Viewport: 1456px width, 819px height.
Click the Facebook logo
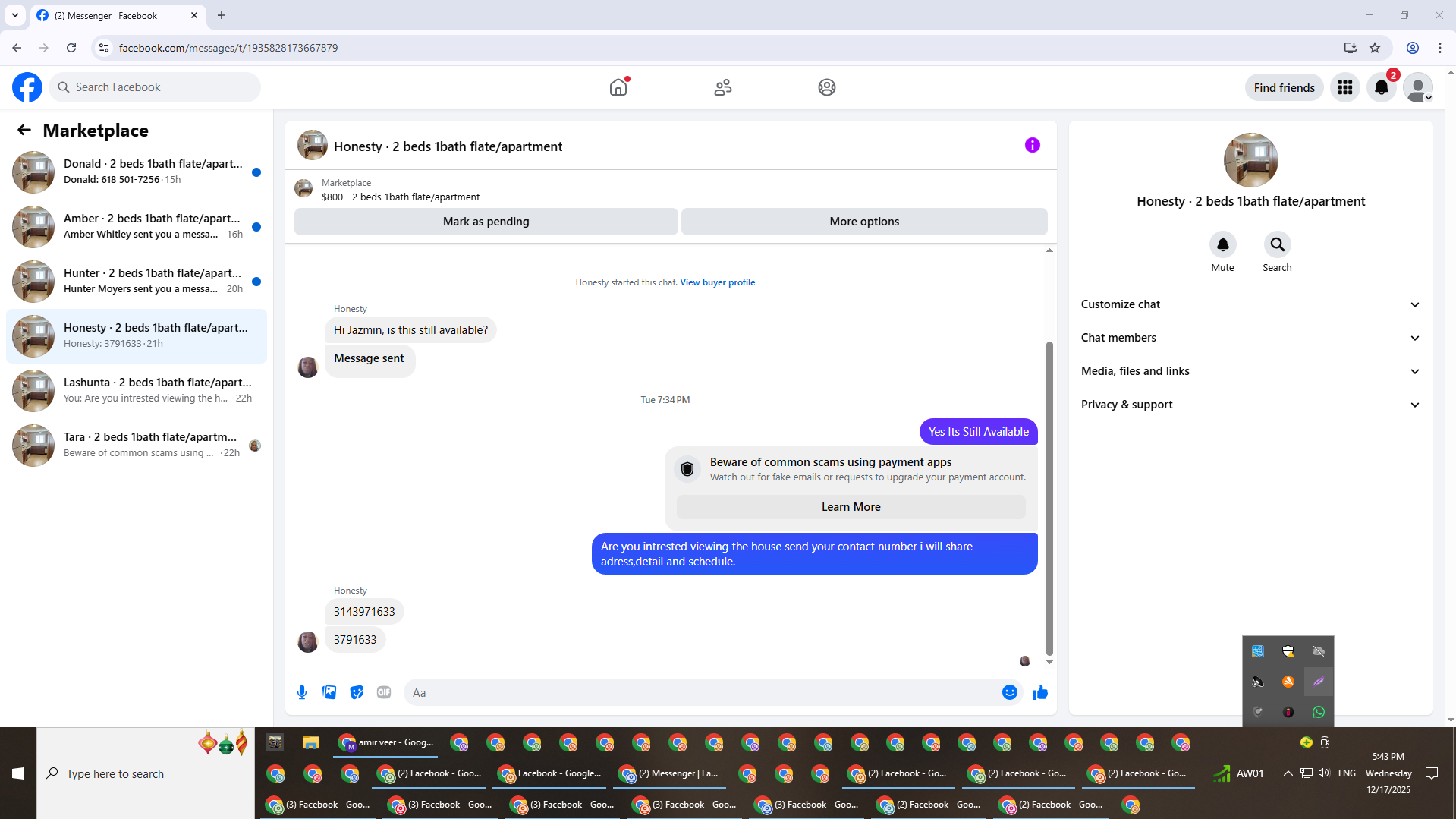[27, 87]
